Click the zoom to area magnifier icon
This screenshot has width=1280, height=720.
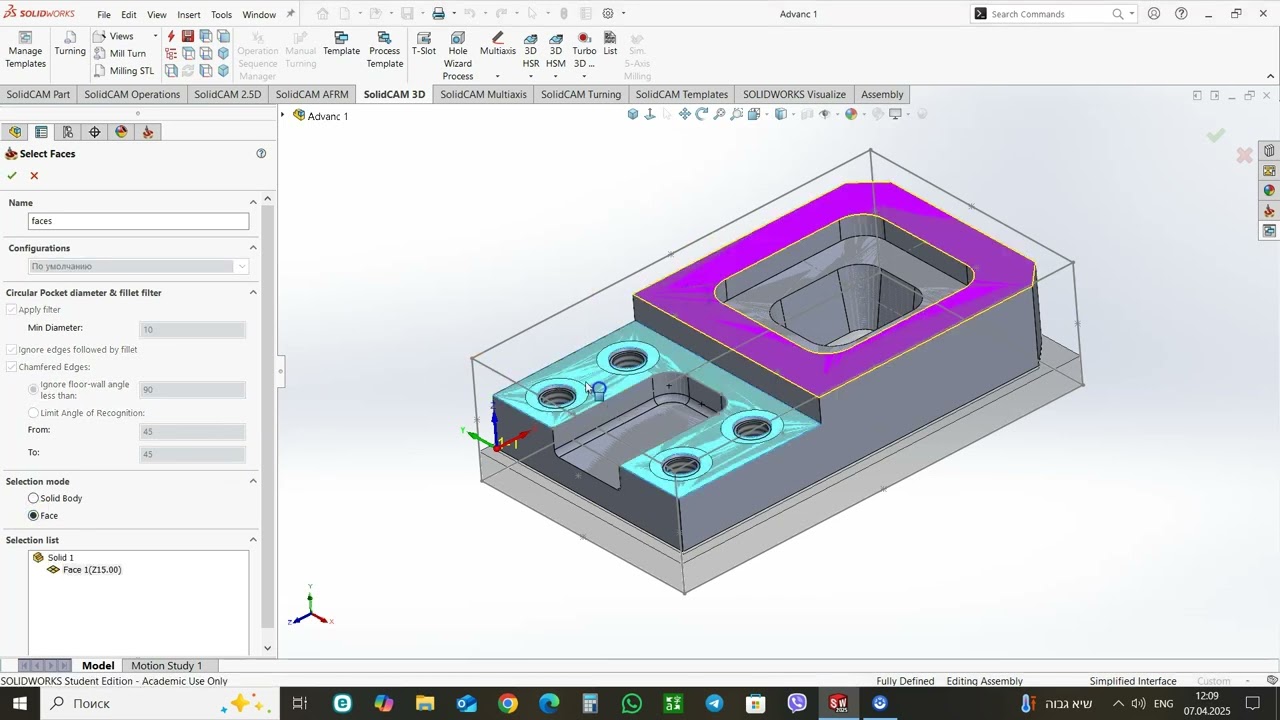[x=736, y=114]
